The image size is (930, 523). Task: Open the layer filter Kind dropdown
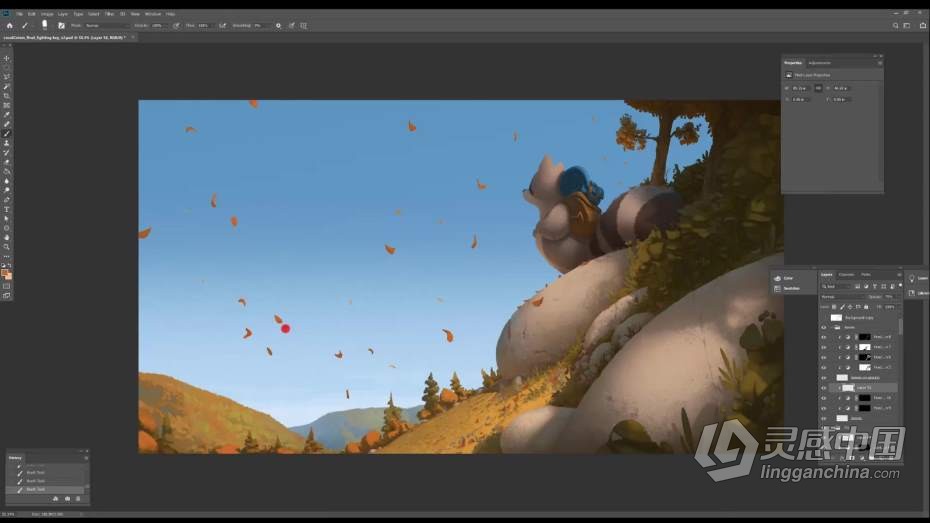(837, 286)
